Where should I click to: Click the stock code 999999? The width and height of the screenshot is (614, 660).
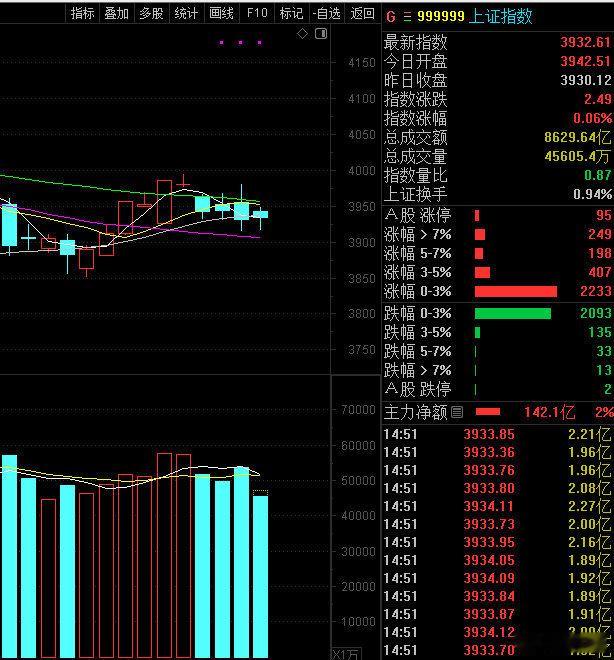tap(441, 16)
